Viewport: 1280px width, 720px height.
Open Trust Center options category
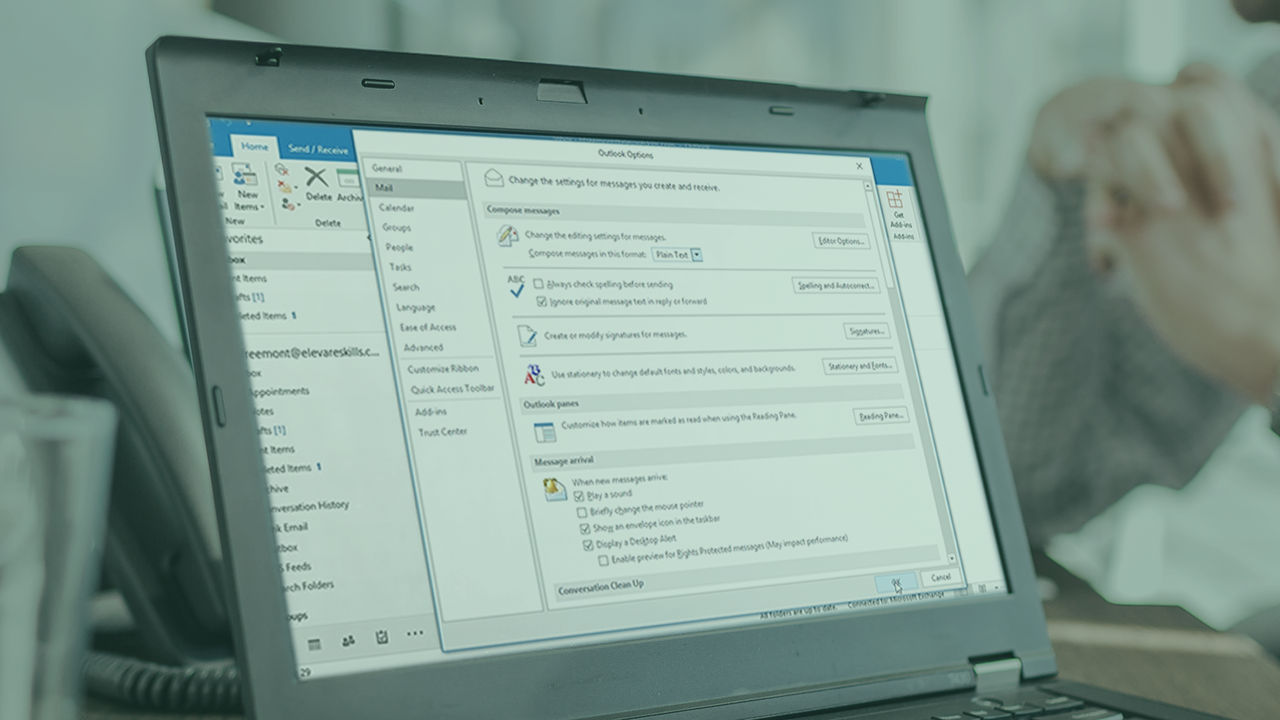coord(442,432)
